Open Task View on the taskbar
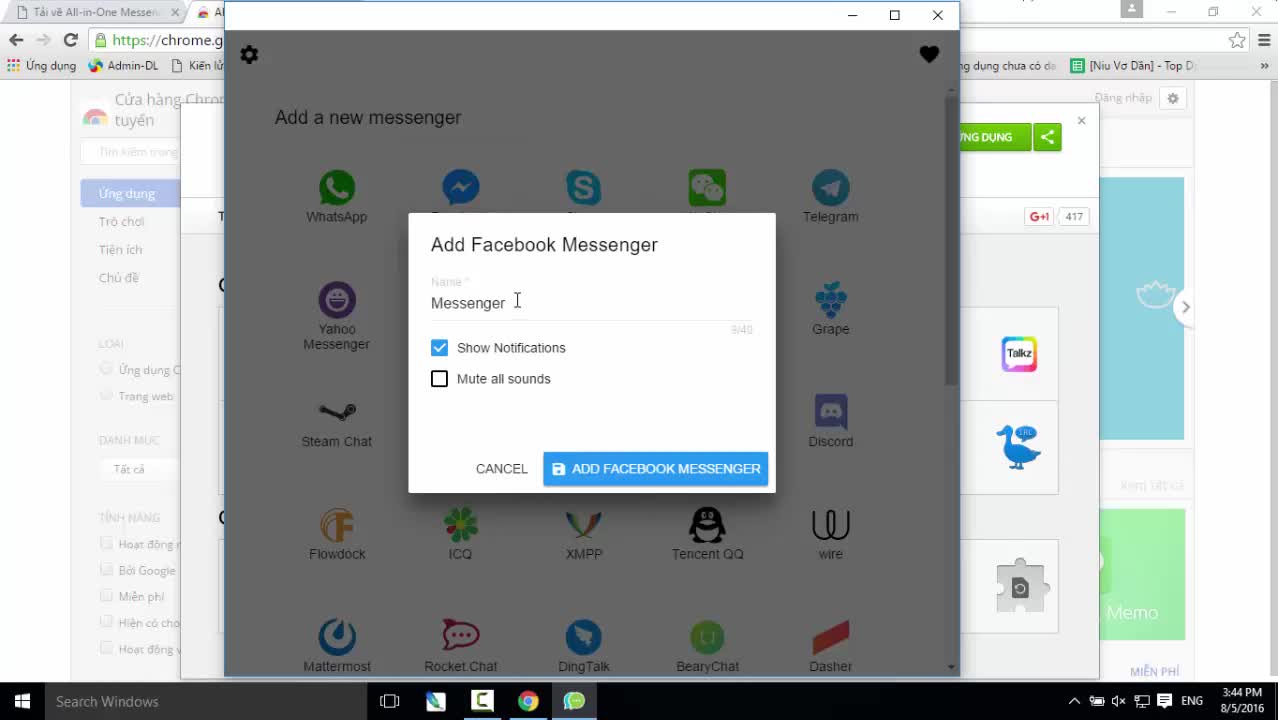The height and width of the screenshot is (720, 1278). [389, 701]
